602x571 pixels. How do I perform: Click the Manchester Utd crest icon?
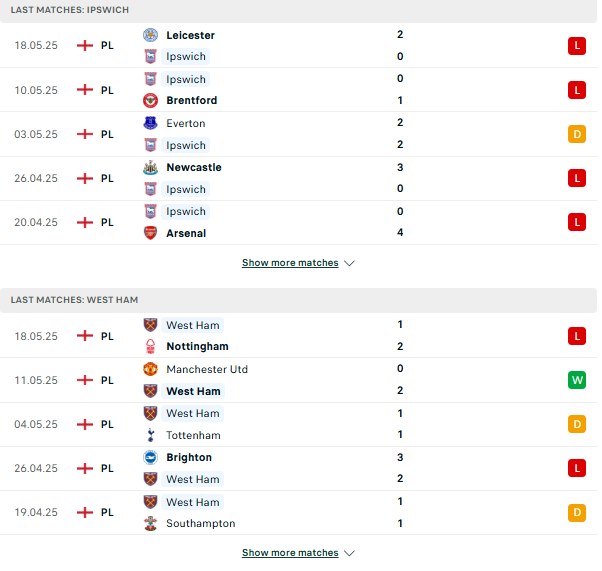[x=150, y=369]
